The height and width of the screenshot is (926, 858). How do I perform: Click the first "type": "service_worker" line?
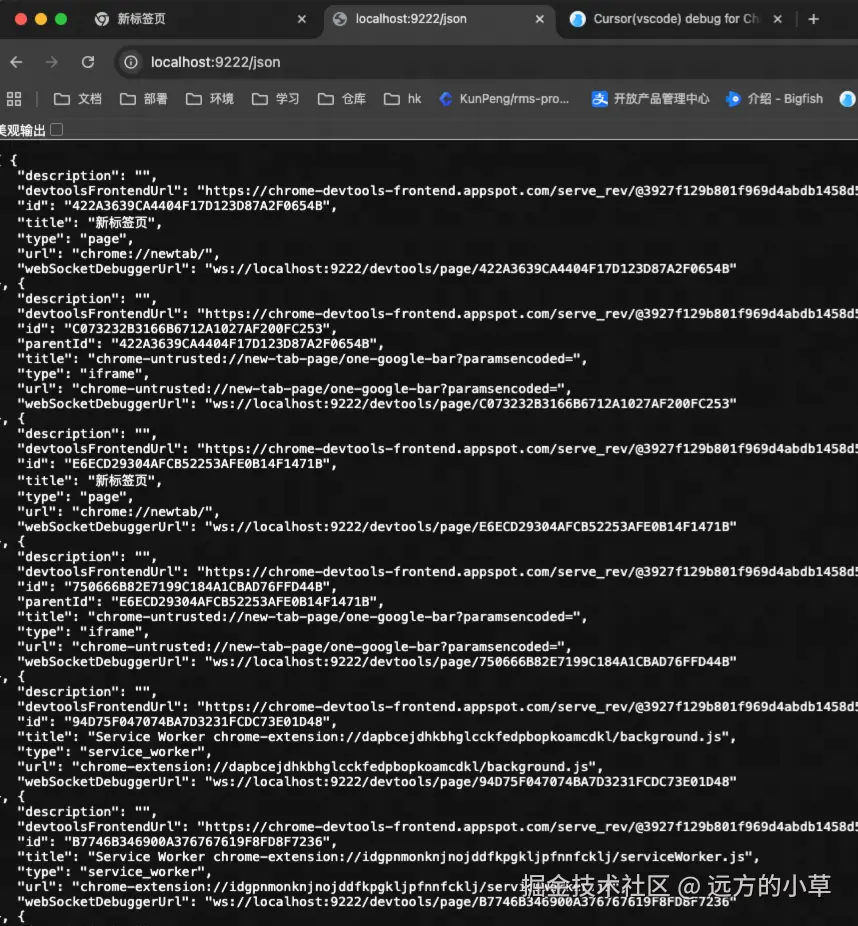coord(115,752)
